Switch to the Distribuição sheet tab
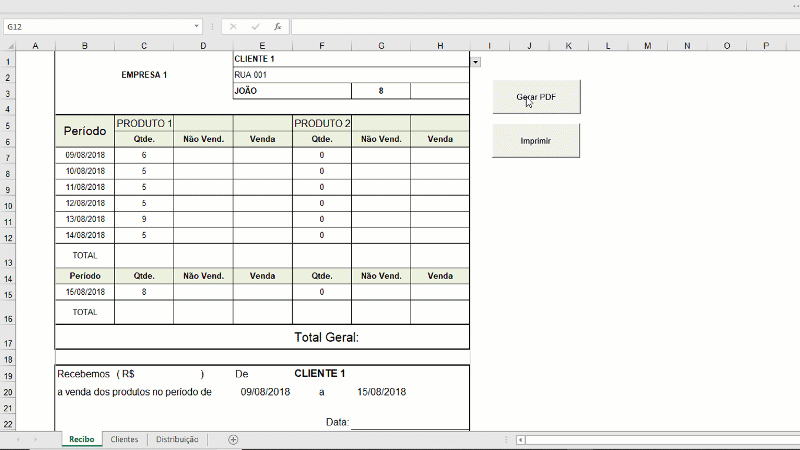The height and width of the screenshot is (450, 800). point(177,439)
